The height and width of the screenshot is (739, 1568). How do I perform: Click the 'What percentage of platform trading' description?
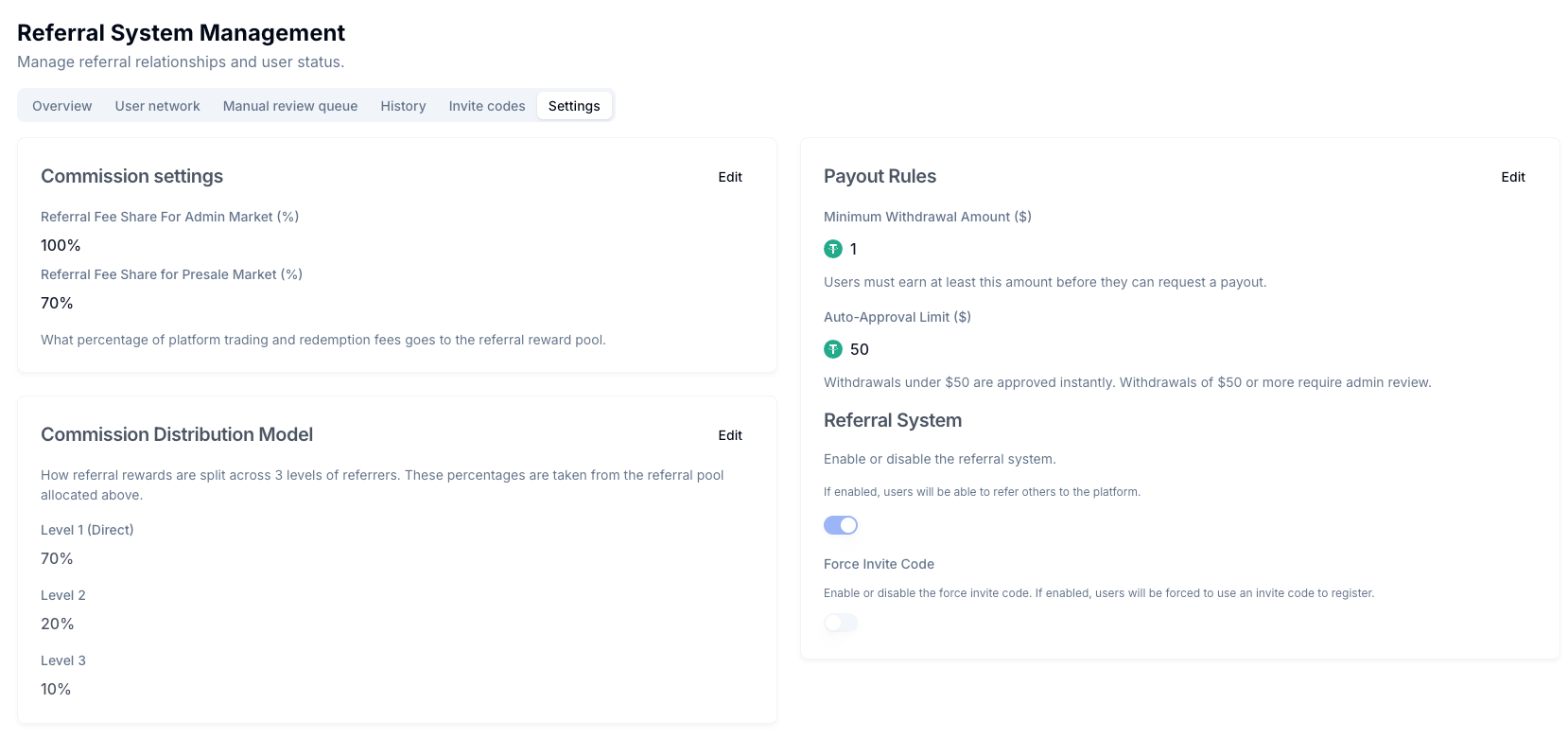point(323,340)
